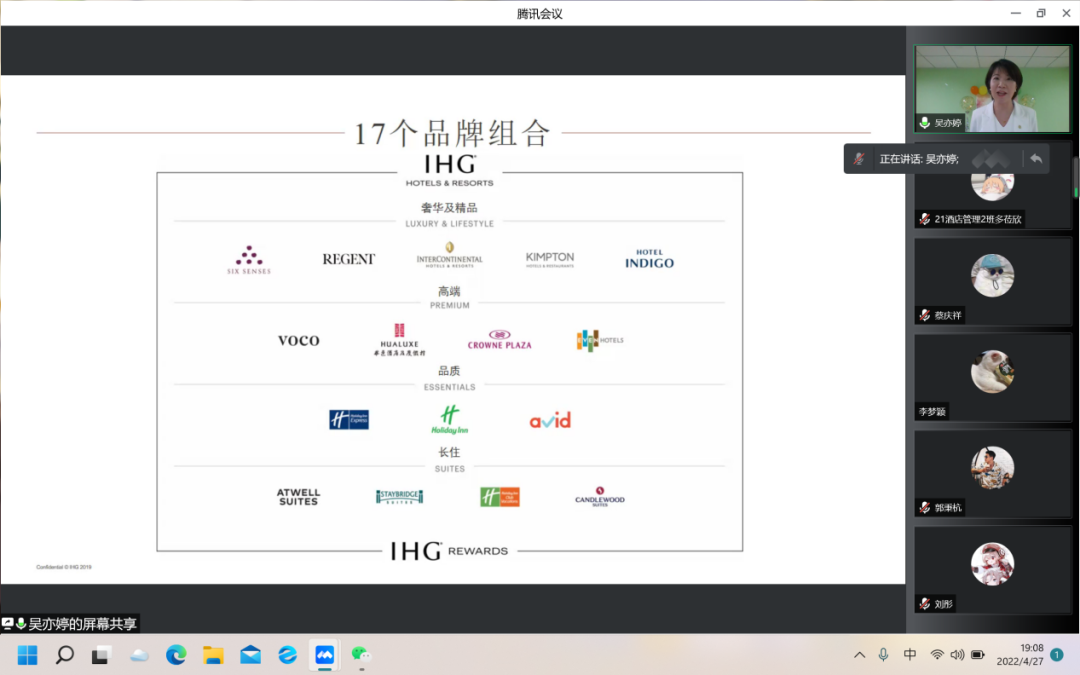Open Task View on the taskbar
The image size is (1080, 675).
[x=101, y=654]
